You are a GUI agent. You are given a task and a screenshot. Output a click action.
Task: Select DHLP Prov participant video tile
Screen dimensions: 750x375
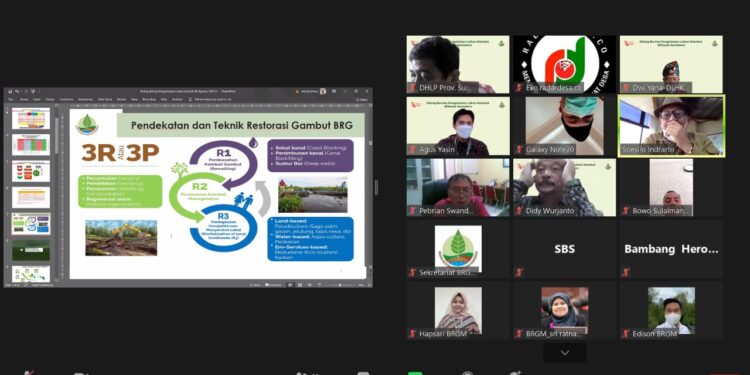(x=458, y=64)
